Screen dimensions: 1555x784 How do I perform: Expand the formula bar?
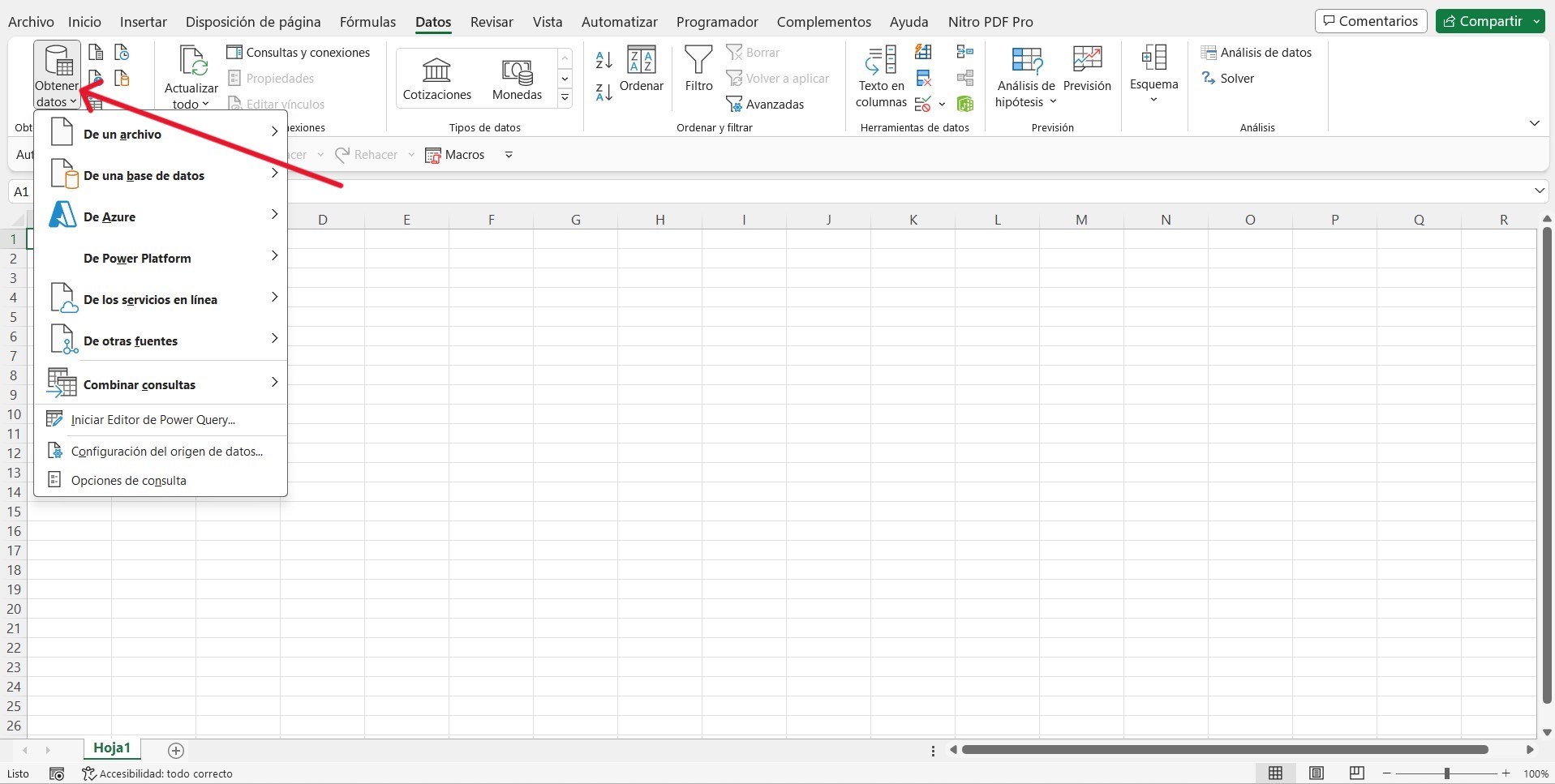pyautogui.click(x=1540, y=191)
